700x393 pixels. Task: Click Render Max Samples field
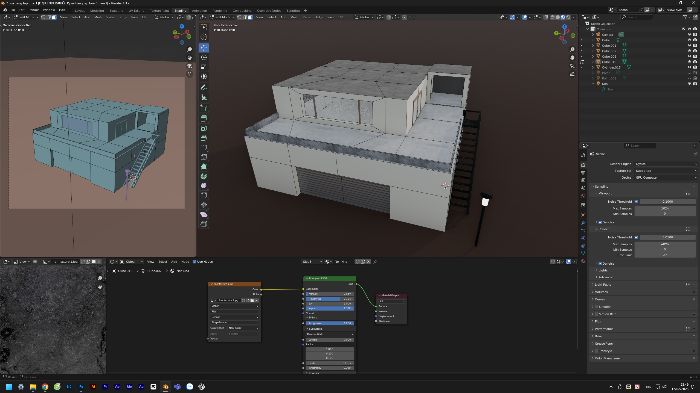tap(665, 244)
